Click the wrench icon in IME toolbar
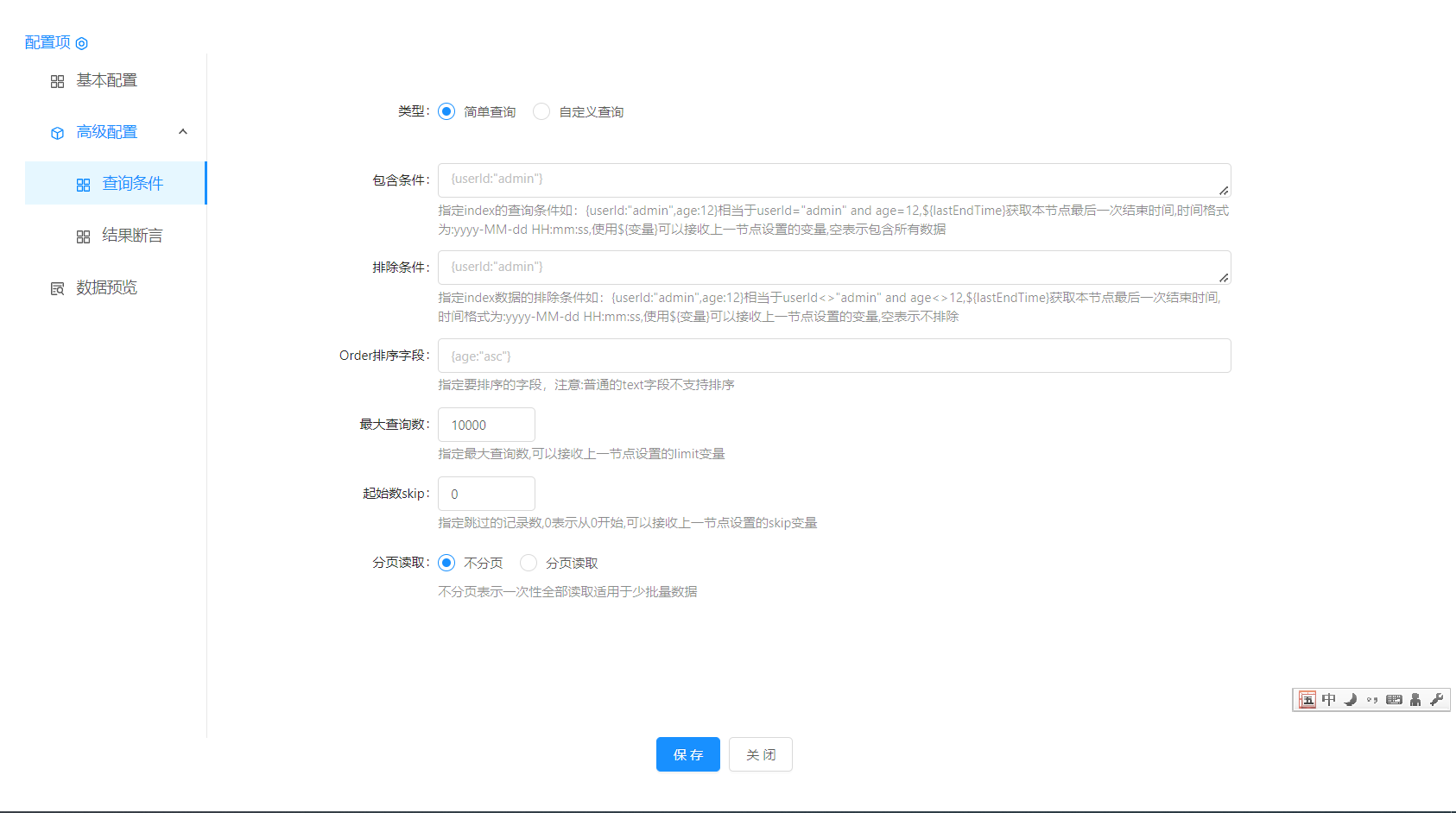This screenshot has height=813, width=1456. click(x=1436, y=700)
